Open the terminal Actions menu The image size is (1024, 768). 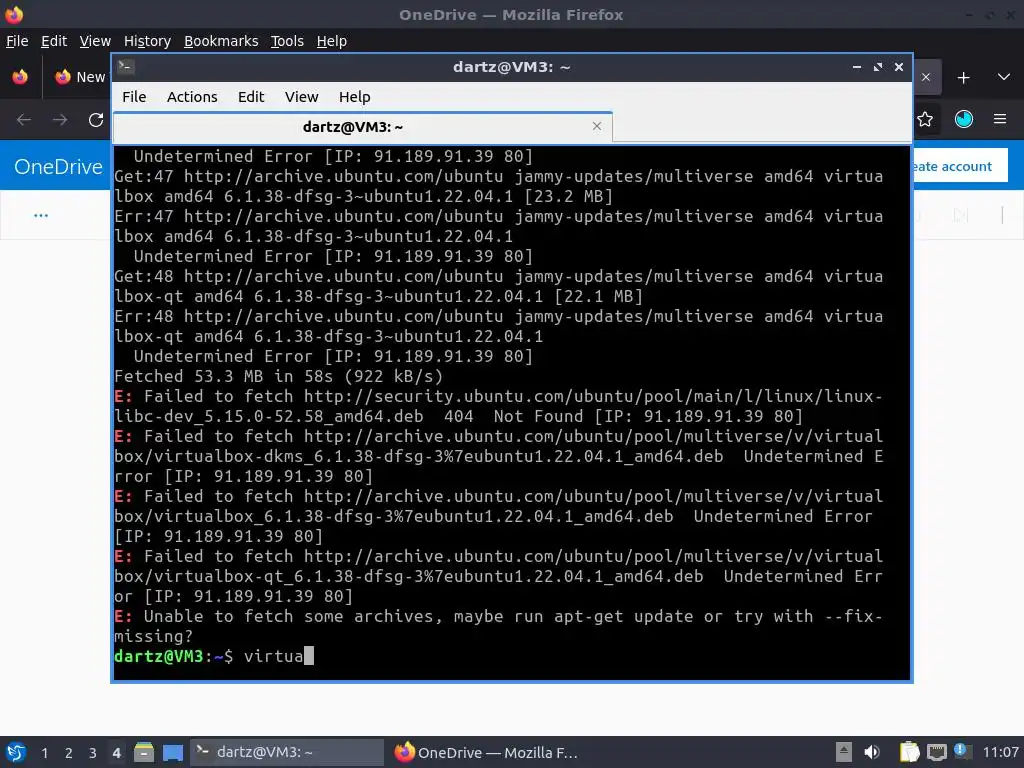click(192, 97)
